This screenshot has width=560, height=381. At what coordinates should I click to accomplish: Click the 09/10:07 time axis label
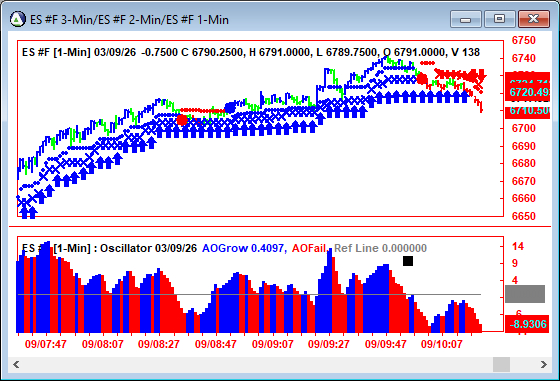(x=442, y=344)
